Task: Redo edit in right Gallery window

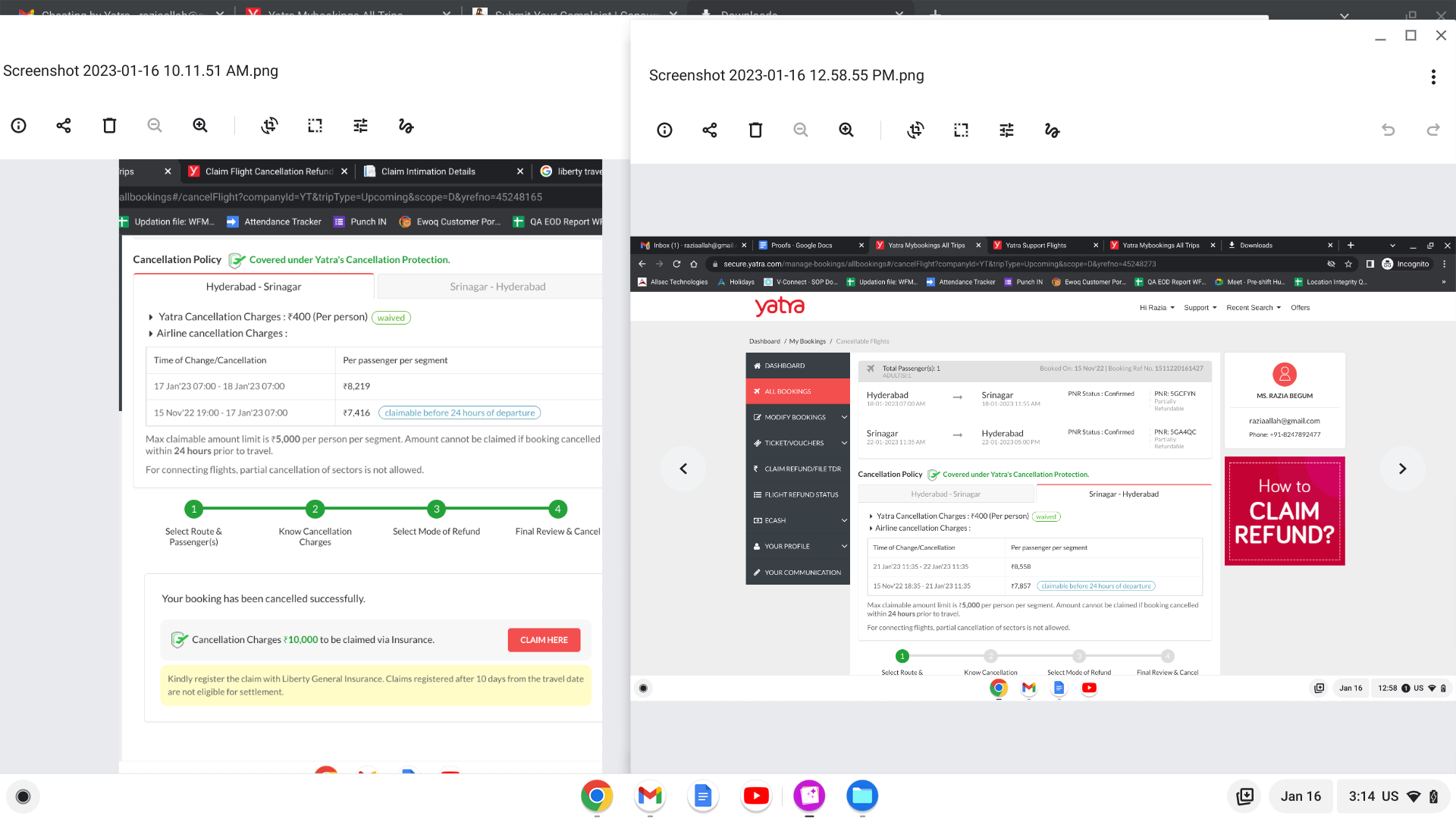Action: [x=1433, y=130]
